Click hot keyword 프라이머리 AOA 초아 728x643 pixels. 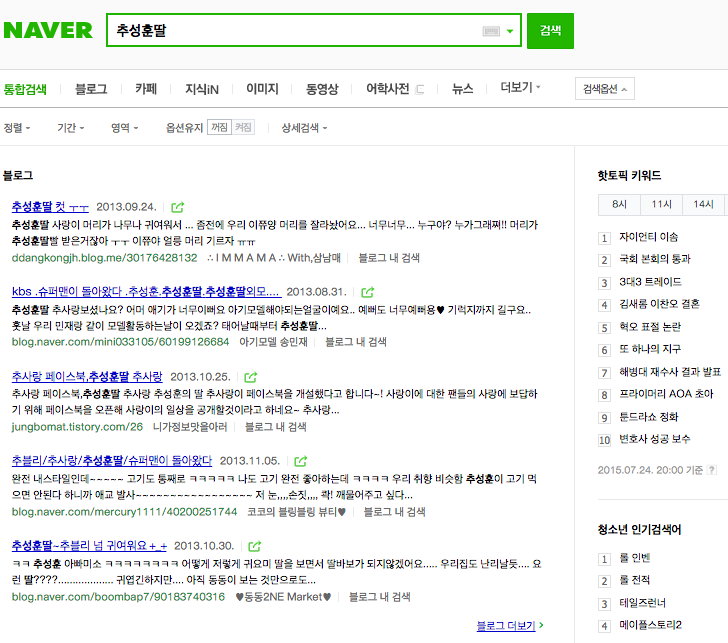pos(666,394)
